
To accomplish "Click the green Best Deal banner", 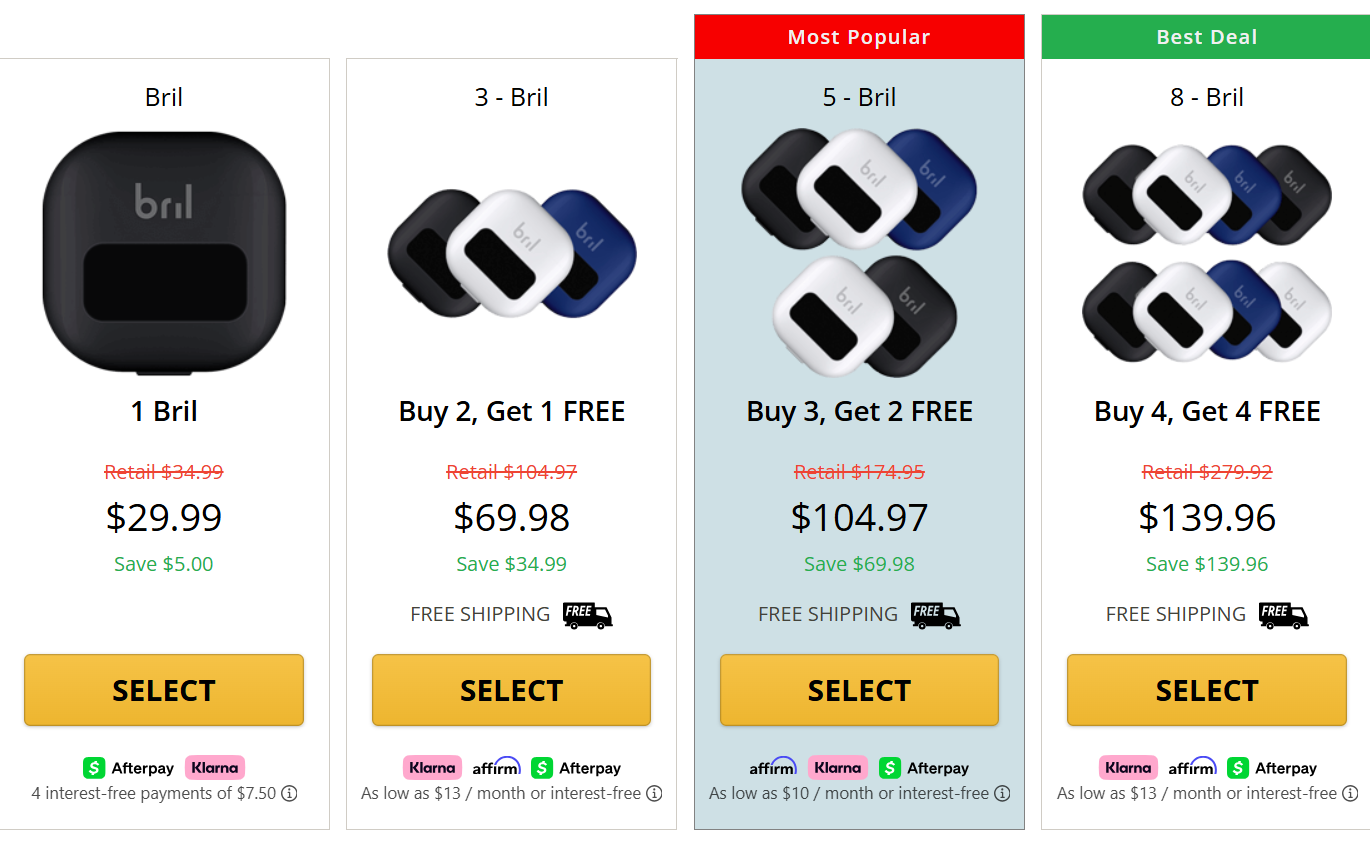I will pos(1206,37).
